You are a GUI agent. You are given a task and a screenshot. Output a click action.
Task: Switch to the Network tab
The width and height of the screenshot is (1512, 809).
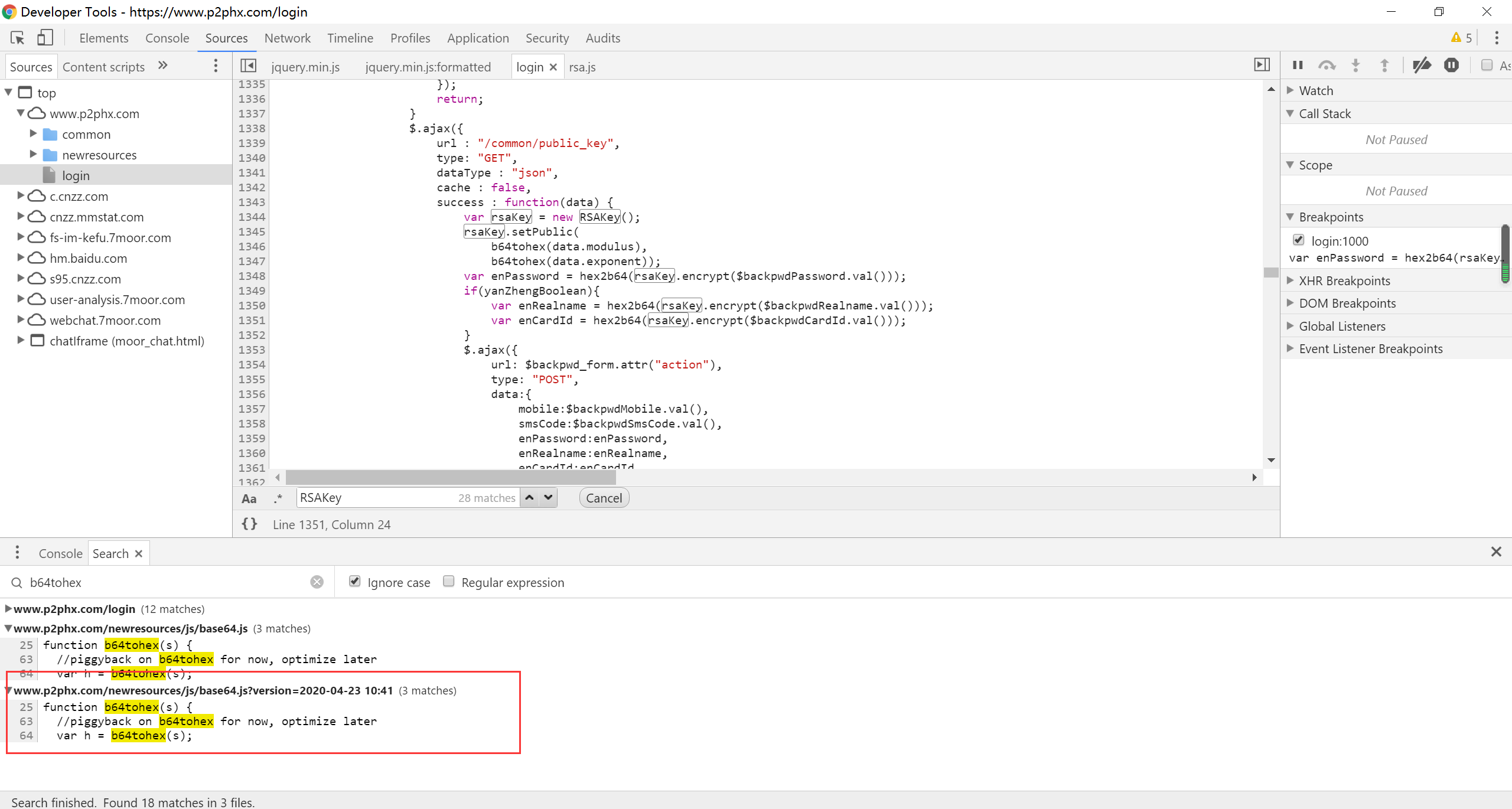click(287, 38)
